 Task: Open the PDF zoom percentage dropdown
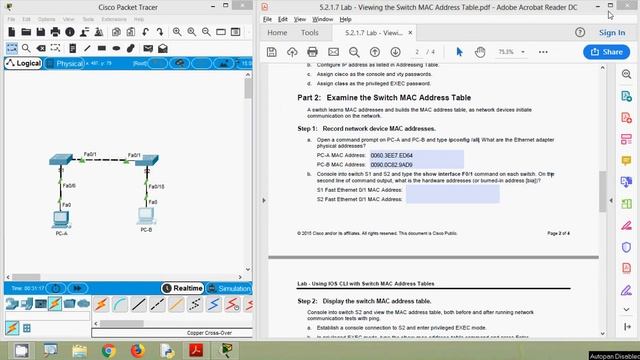point(523,52)
